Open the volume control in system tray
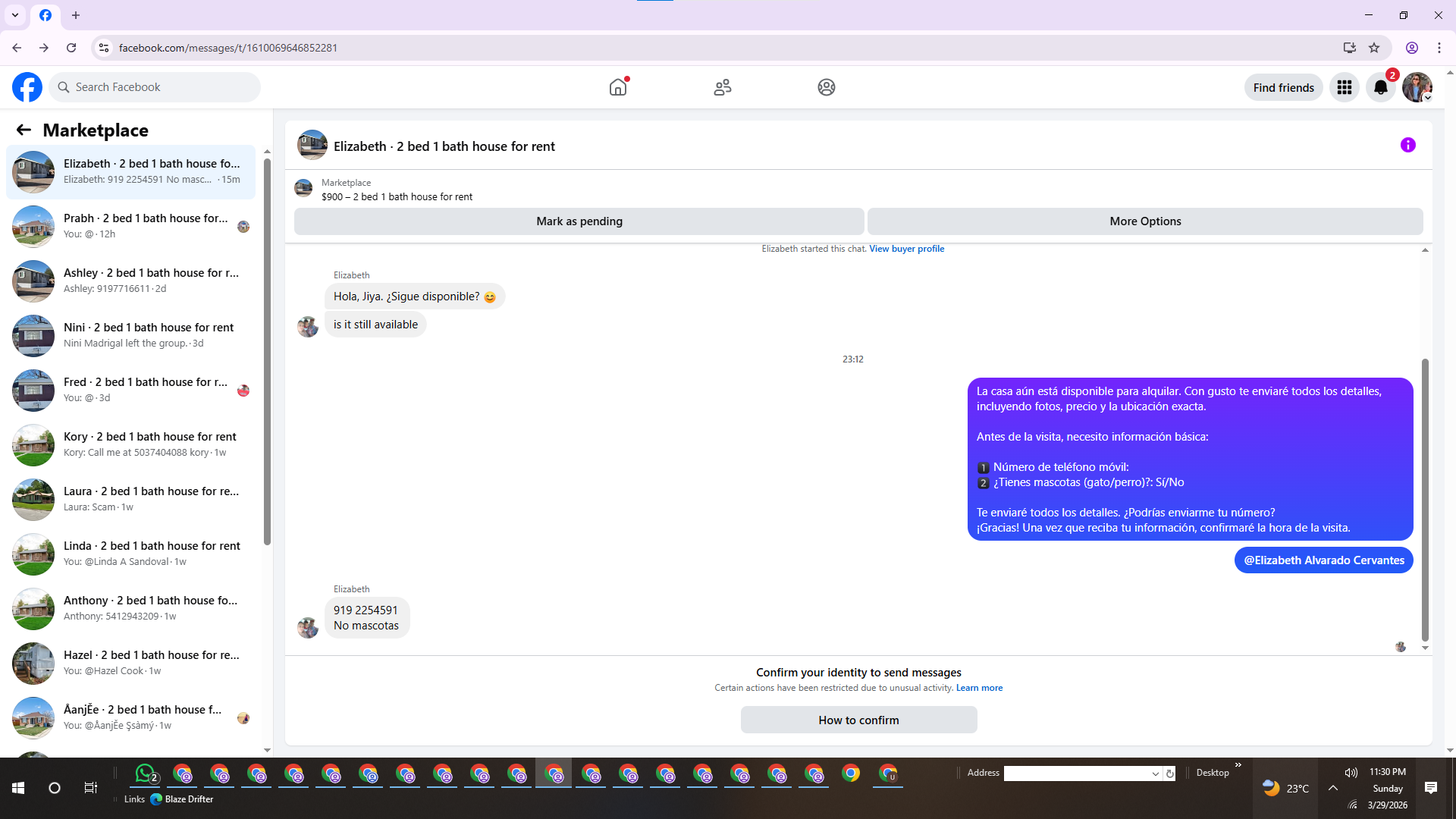This screenshot has height=819, width=1456. pos(1351,773)
